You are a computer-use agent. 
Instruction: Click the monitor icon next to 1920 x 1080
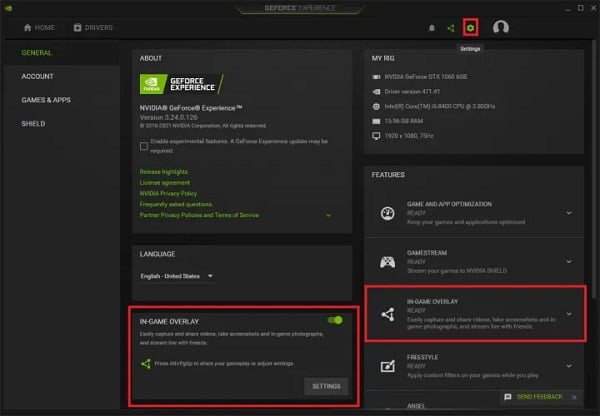tap(377, 136)
